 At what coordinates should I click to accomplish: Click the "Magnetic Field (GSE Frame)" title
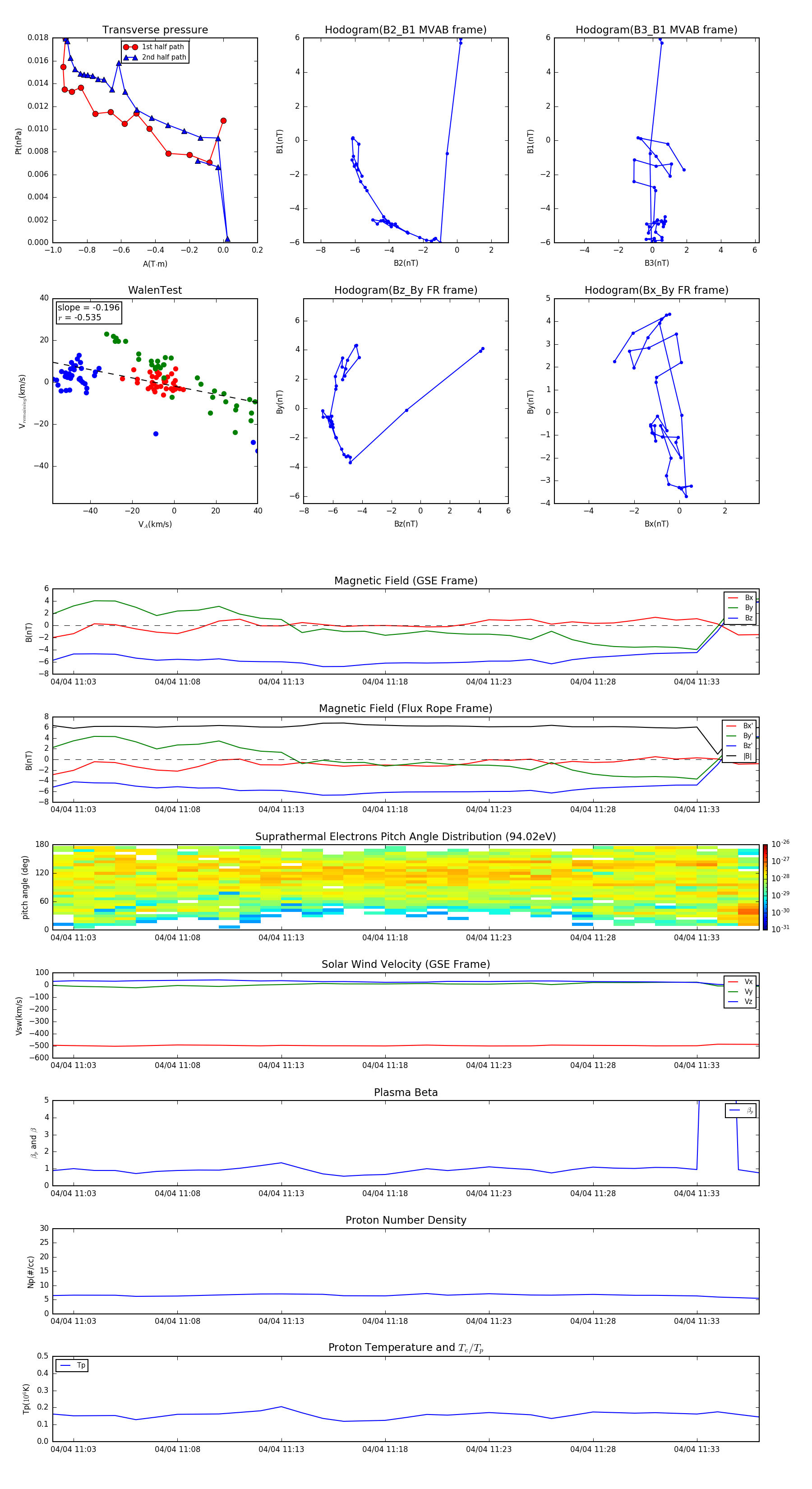coord(406,581)
